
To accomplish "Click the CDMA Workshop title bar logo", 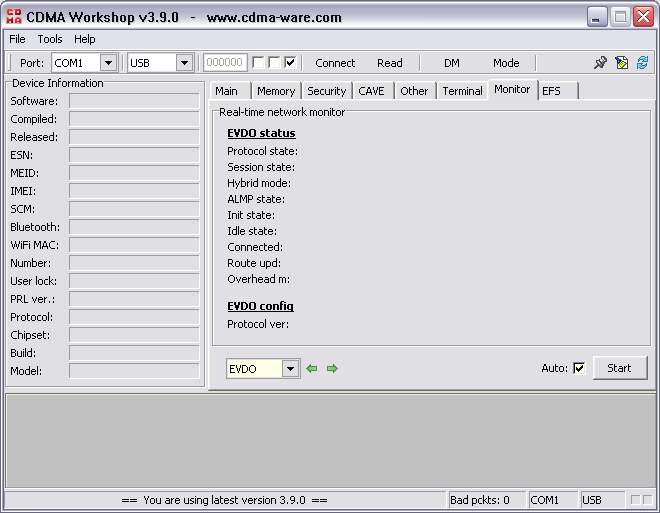I will (14, 17).
